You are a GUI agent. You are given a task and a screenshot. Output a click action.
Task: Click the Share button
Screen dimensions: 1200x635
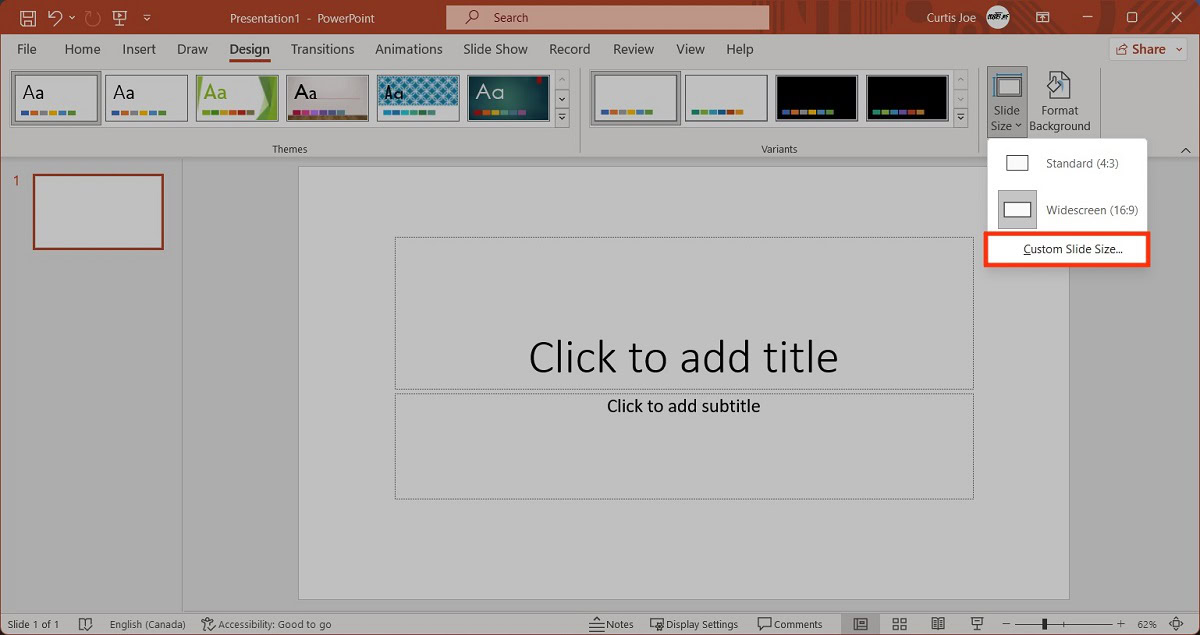pyautogui.click(x=1148, y=49)
